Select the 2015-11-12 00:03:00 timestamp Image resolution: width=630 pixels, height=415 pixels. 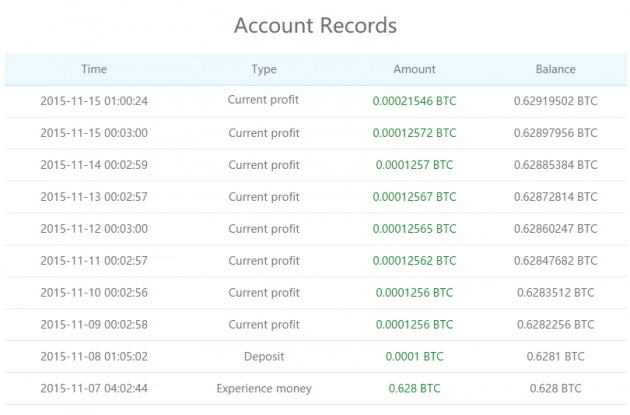[x=94, y=229]
